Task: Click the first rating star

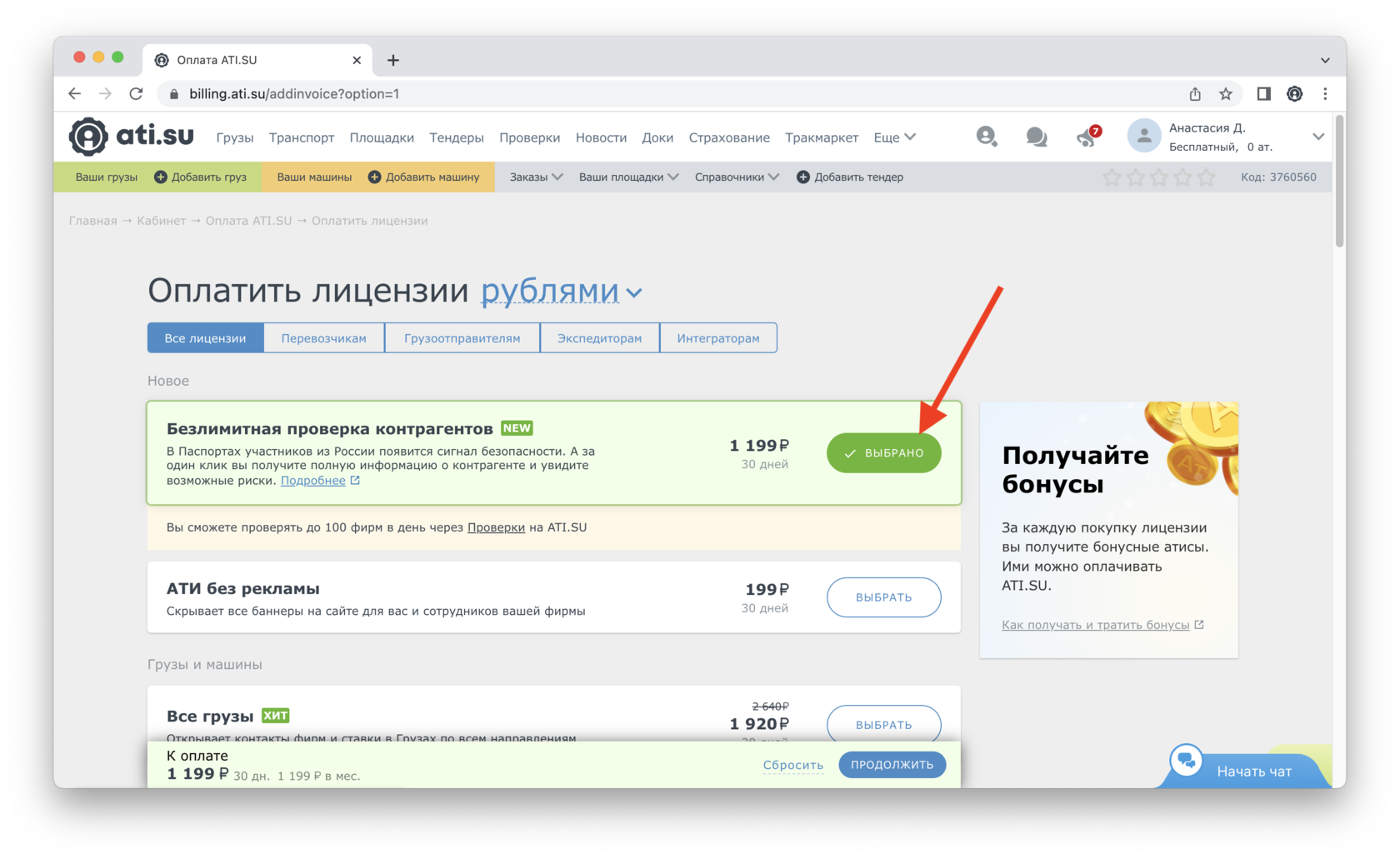Action: [1112, 177]
